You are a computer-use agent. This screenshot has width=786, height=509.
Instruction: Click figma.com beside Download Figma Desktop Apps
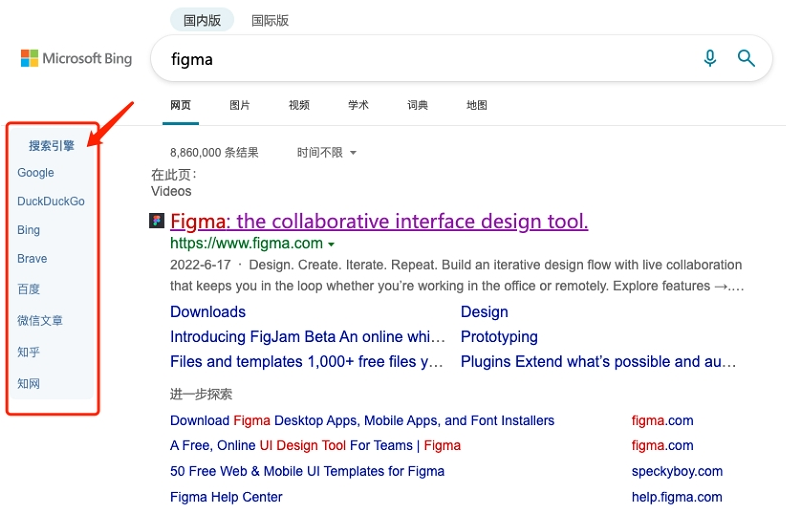coord(662,420)
